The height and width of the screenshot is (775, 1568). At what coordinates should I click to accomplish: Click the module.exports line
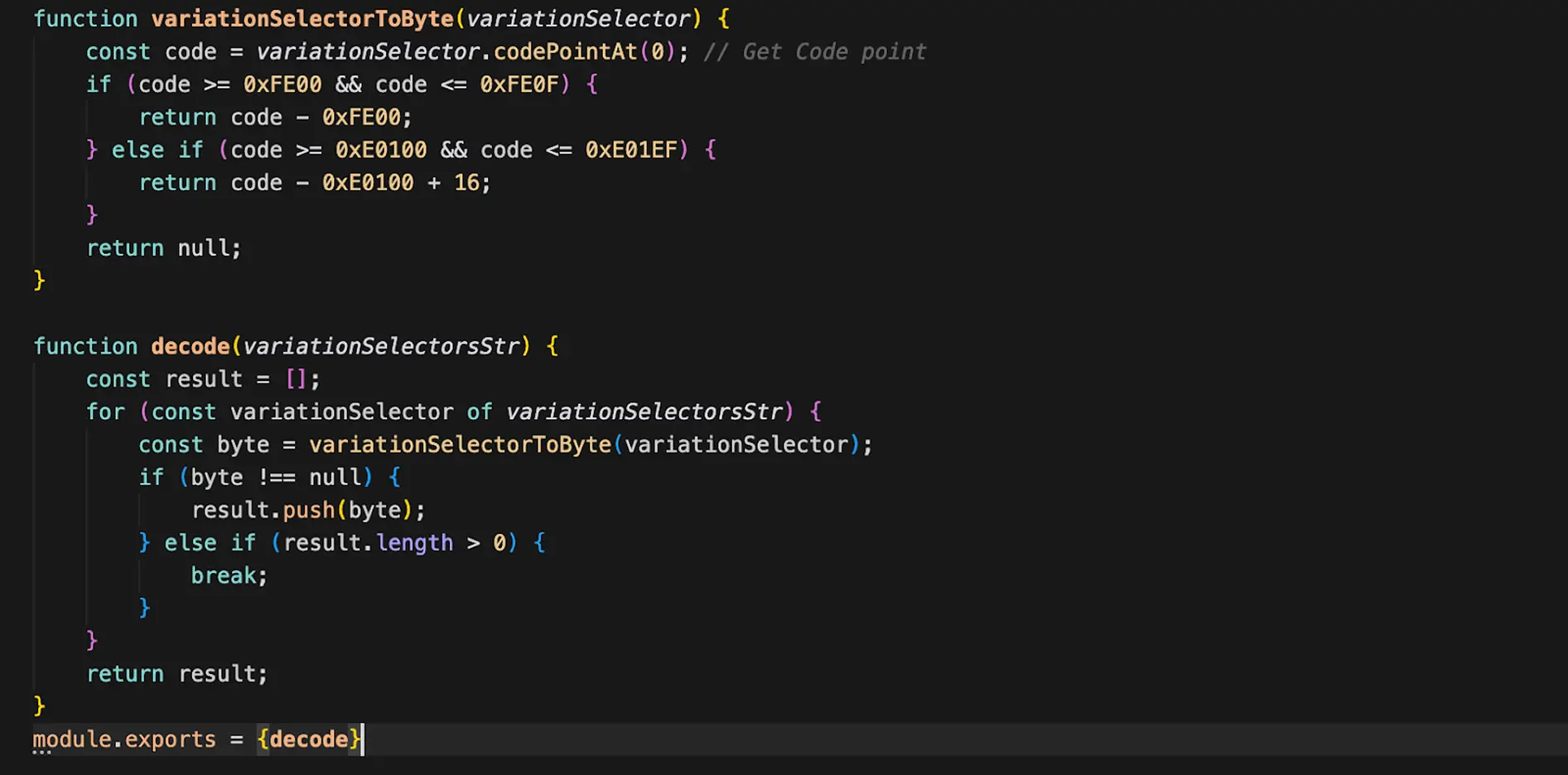pos(124,739)
